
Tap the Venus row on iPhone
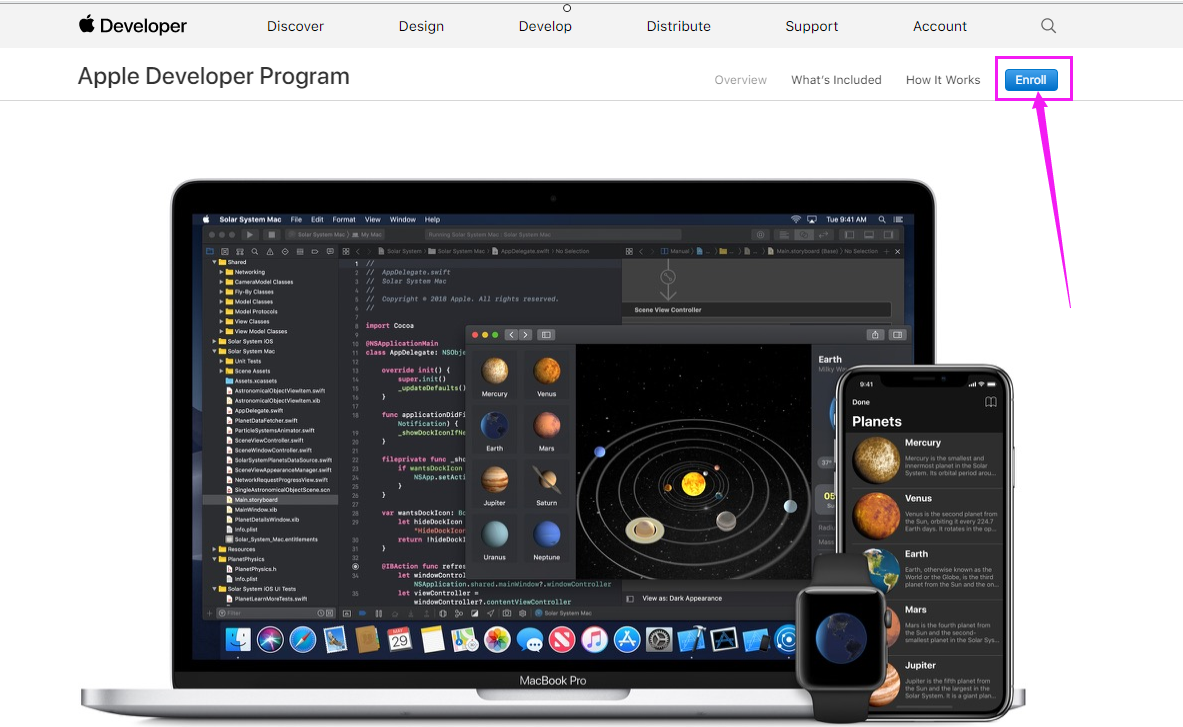[927, 516]
